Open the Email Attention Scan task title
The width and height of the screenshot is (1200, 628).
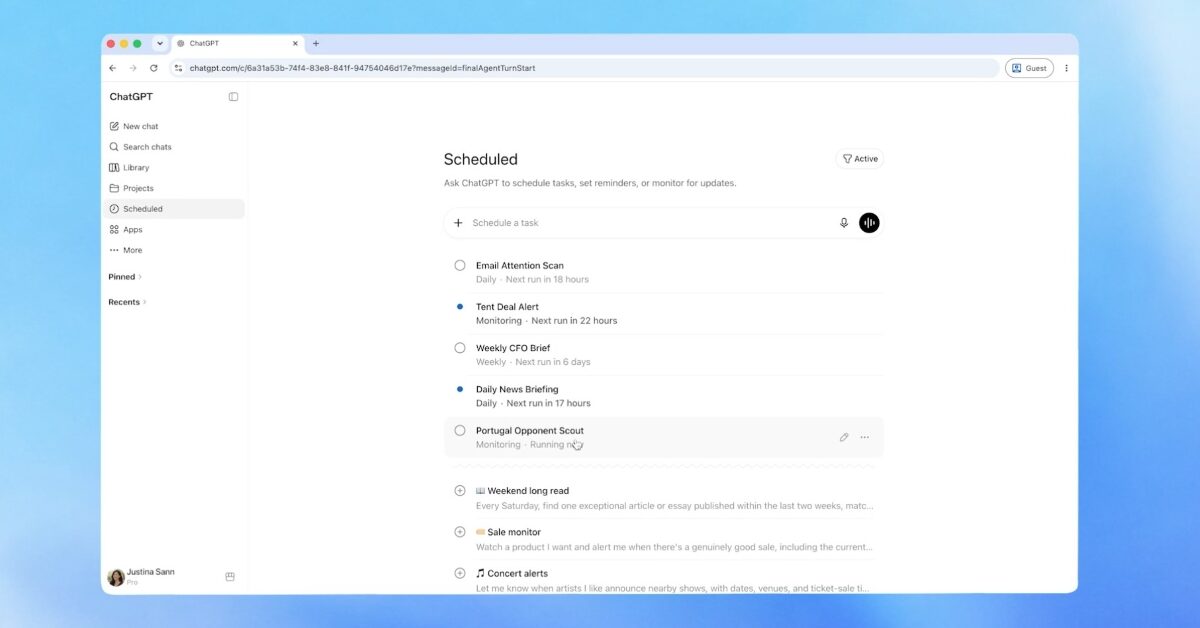(520, 266)
